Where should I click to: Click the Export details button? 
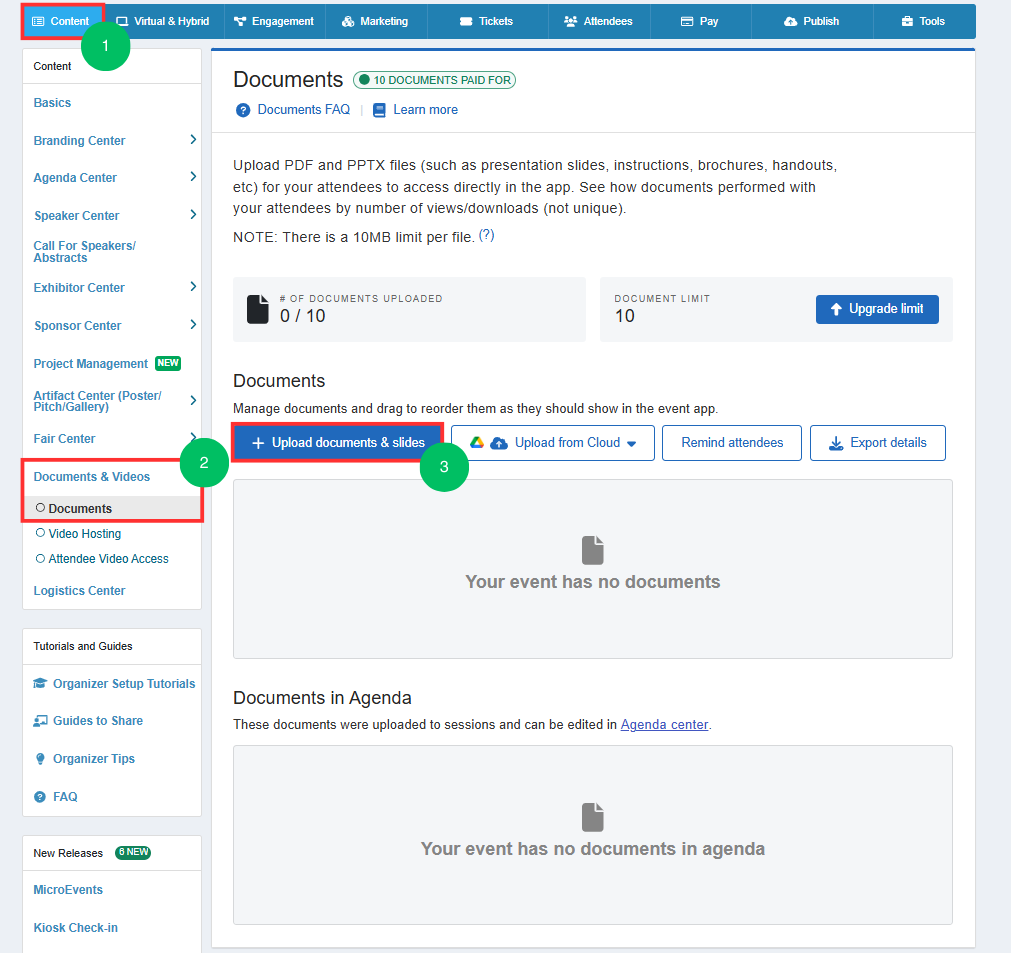pos(877,443)
